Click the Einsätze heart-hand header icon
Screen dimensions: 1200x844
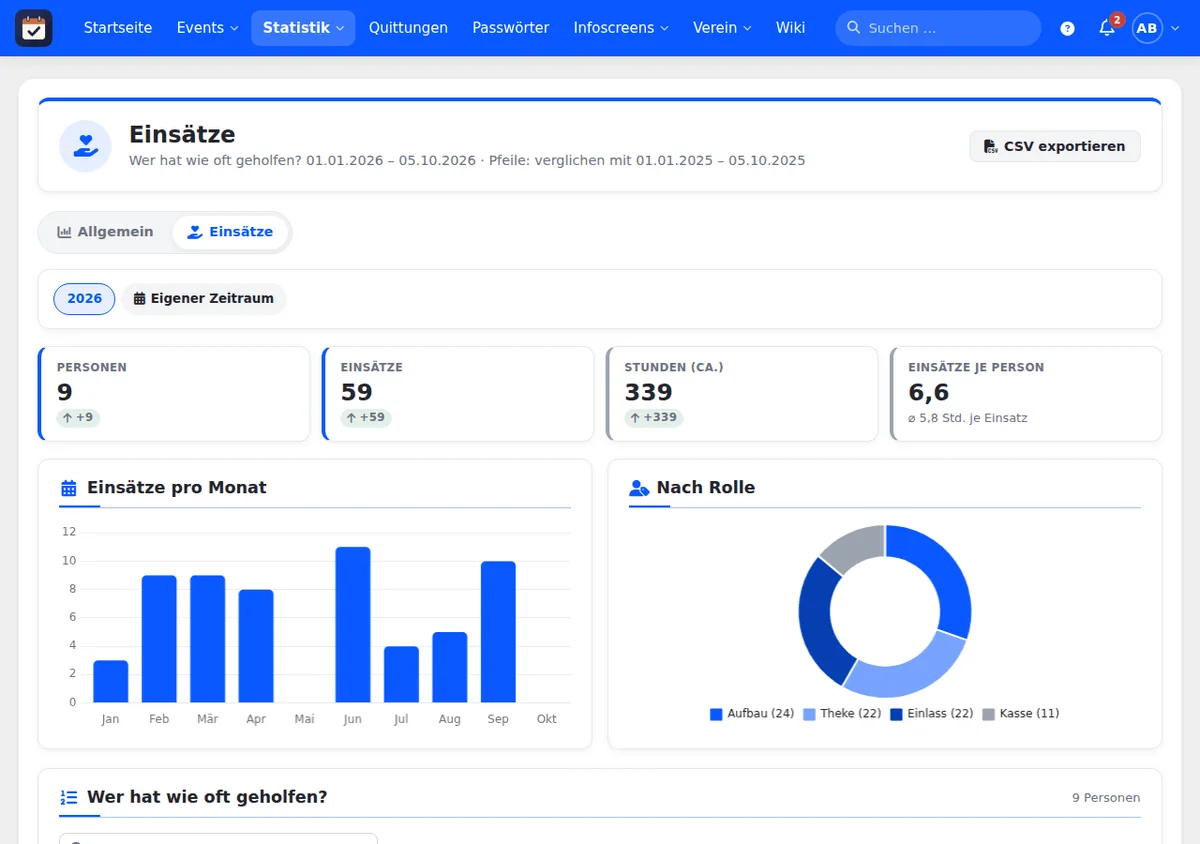(x=85, y=146)
